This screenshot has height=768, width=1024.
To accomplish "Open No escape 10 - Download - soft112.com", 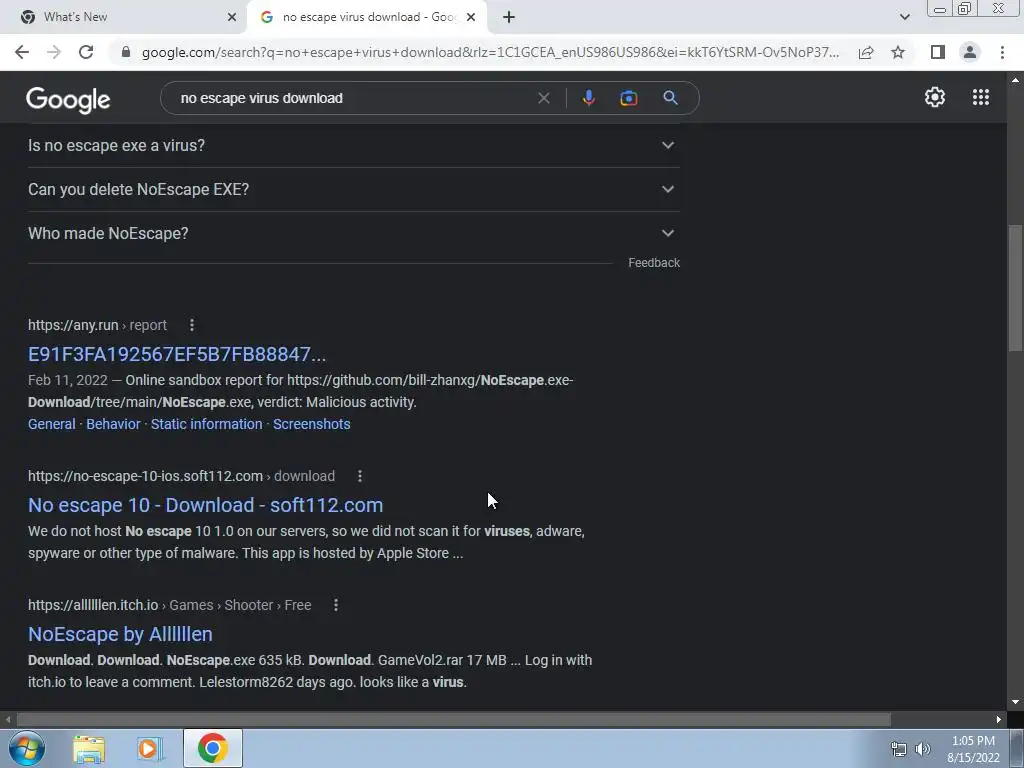I will point(206,505).
